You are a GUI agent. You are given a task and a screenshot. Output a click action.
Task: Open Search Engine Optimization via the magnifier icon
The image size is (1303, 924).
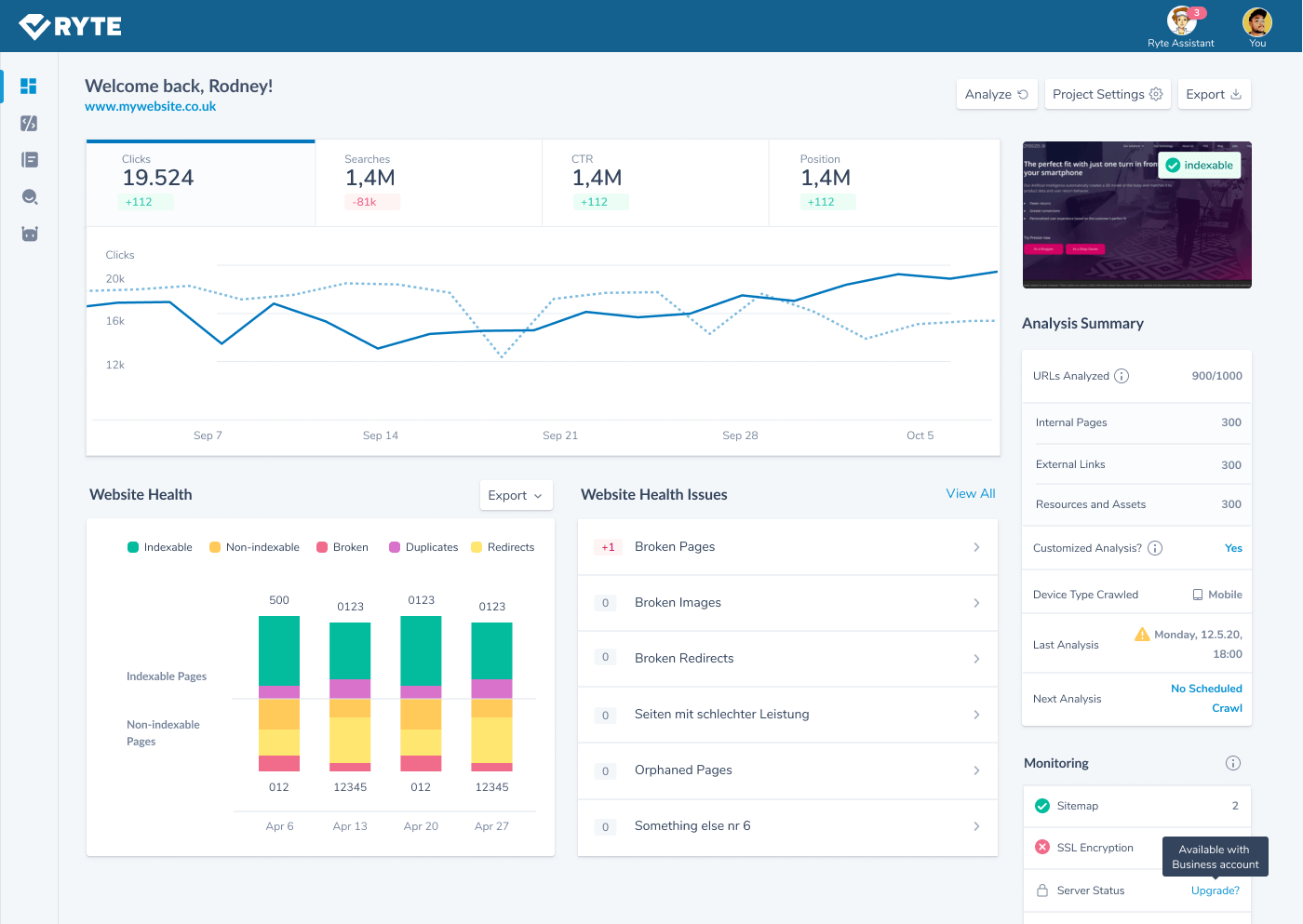(x=29, y=196)
